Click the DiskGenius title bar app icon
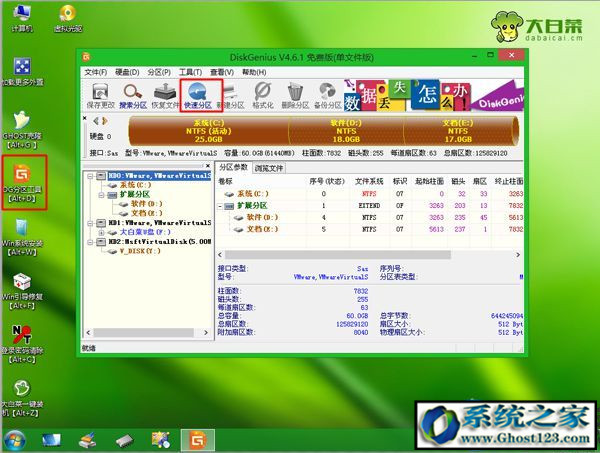This screenshot has width=600, height=453. coord(86,57)
